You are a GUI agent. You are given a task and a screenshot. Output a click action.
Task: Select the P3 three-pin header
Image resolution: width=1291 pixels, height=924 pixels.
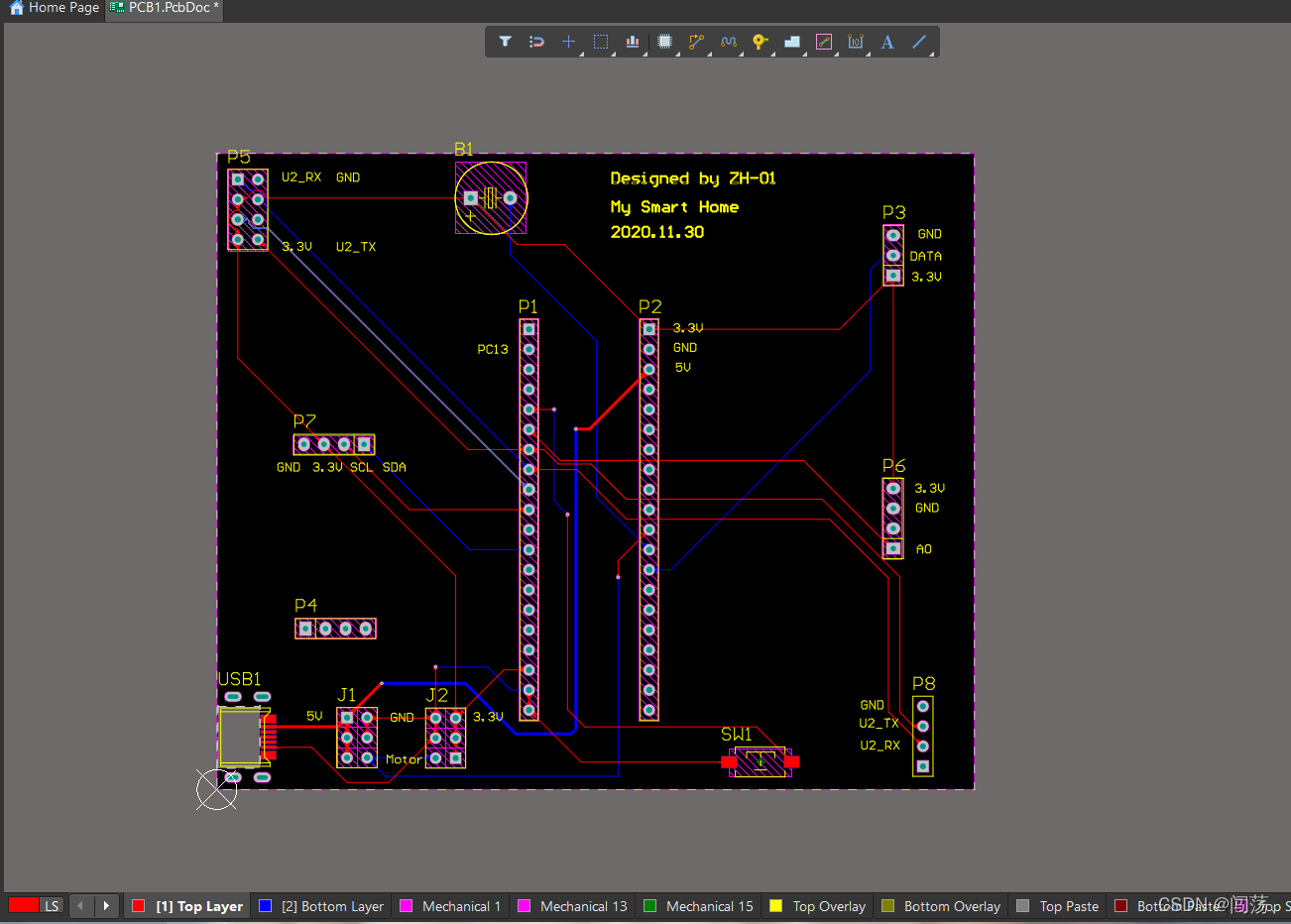[893, 255]
